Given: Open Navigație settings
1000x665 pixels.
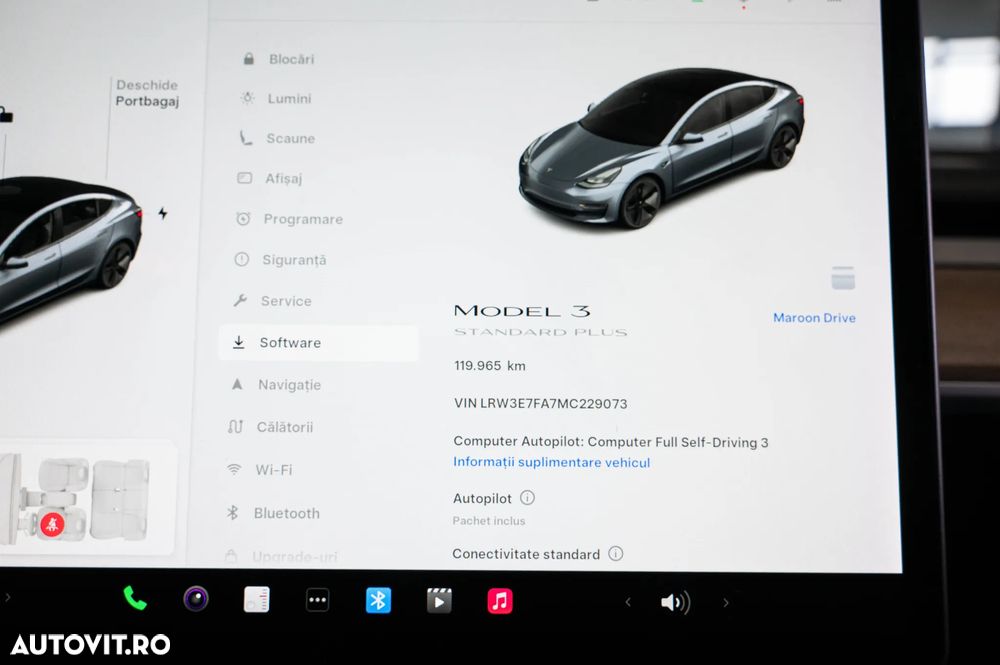Looking at the screenshot, I should point(276,385).
